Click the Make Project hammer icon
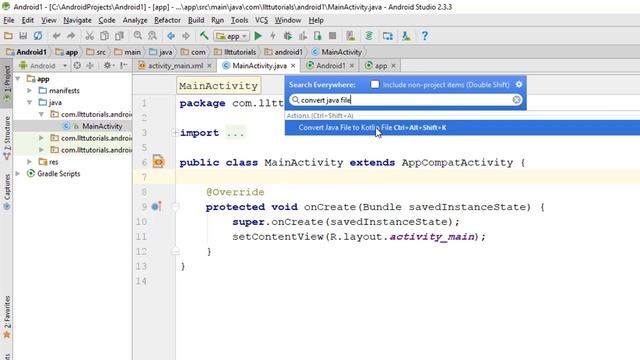 pos(204,36)
